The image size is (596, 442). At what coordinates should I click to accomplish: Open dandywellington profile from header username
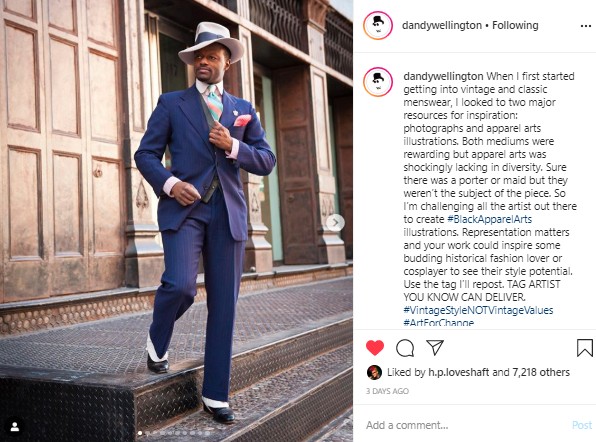(x=442, y=25)
